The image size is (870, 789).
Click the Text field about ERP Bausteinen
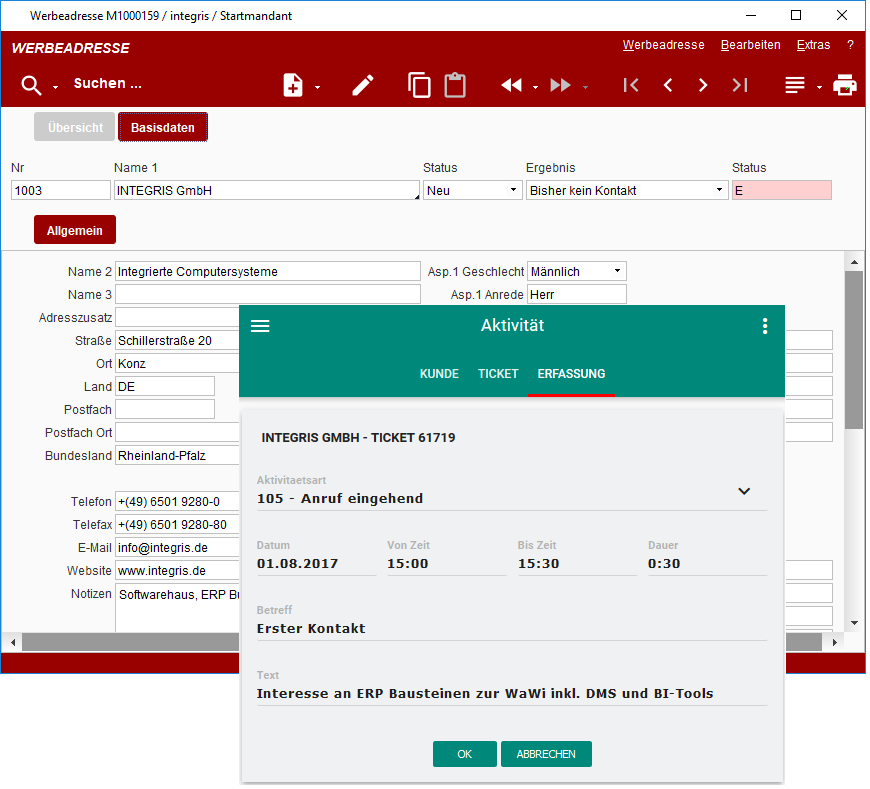coord(512,694)
